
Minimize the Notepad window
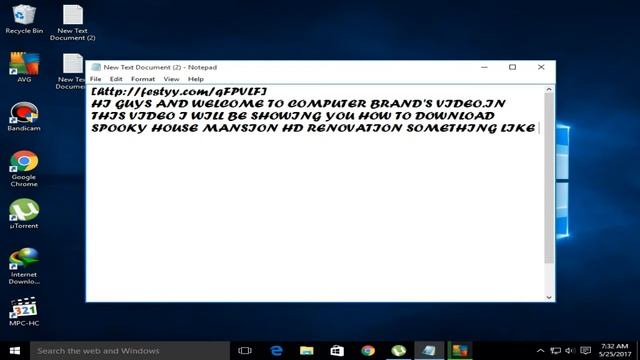[484, 67]
